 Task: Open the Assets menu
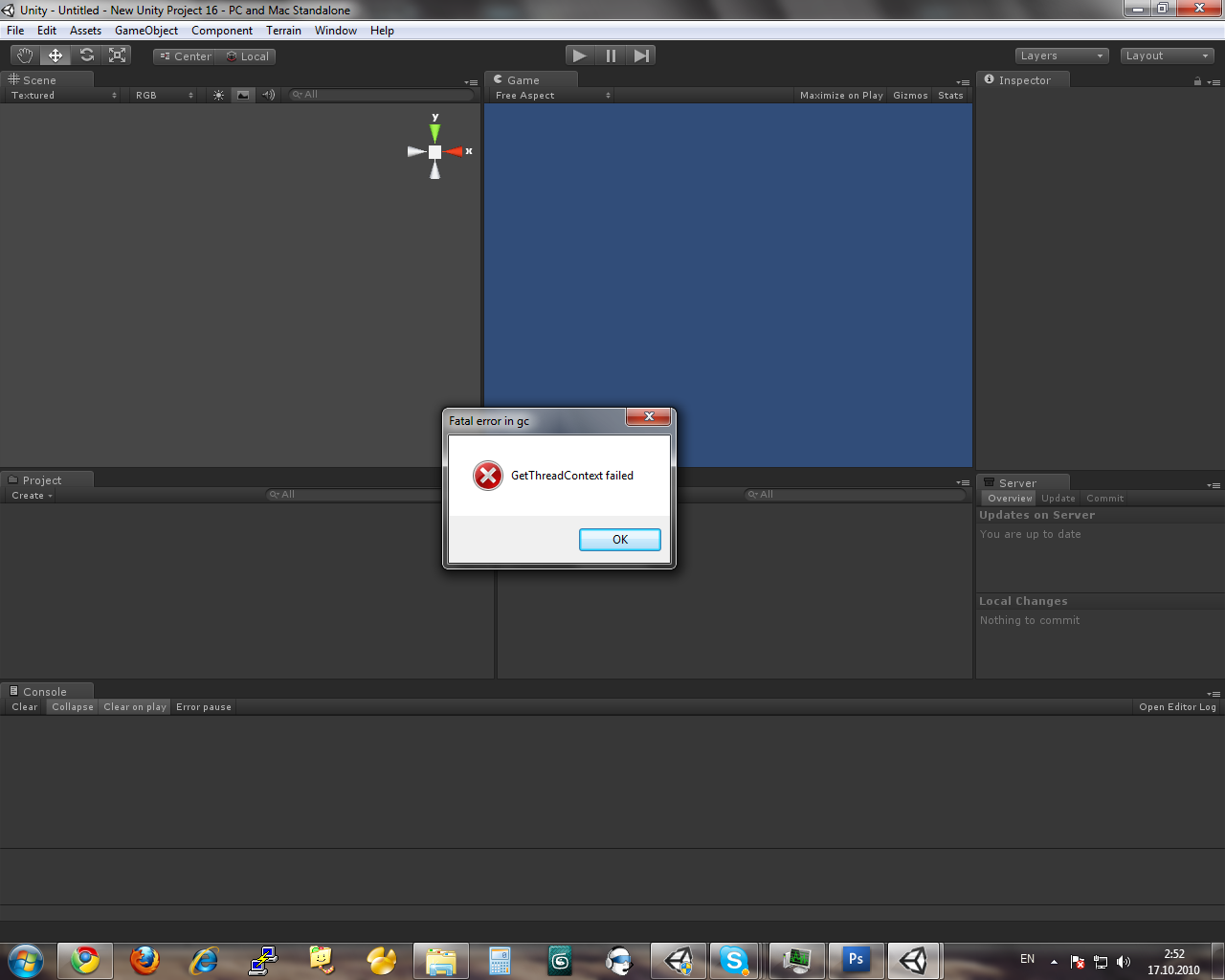click(x=85, y=31)
